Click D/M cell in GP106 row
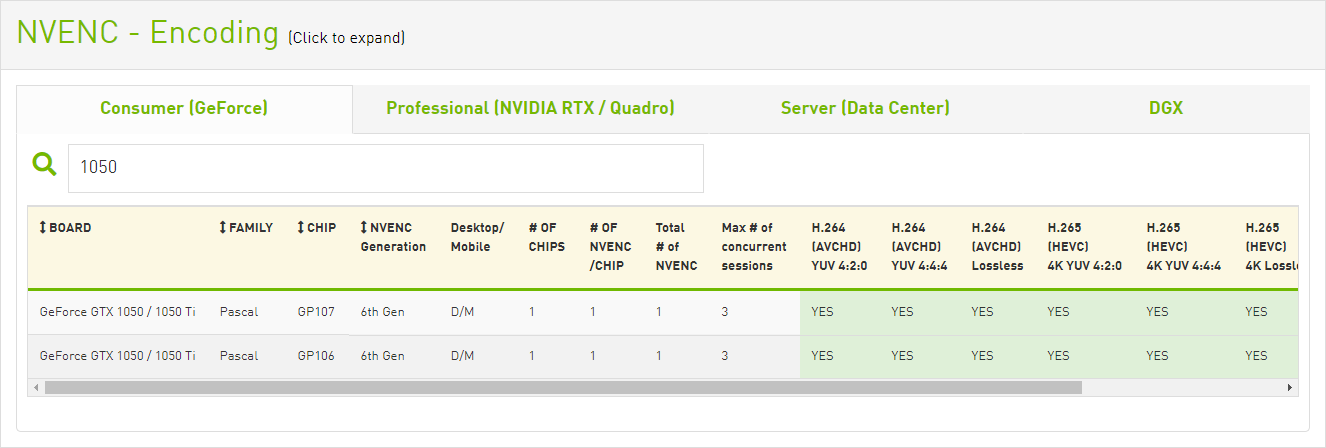 [x=462, y=356]
